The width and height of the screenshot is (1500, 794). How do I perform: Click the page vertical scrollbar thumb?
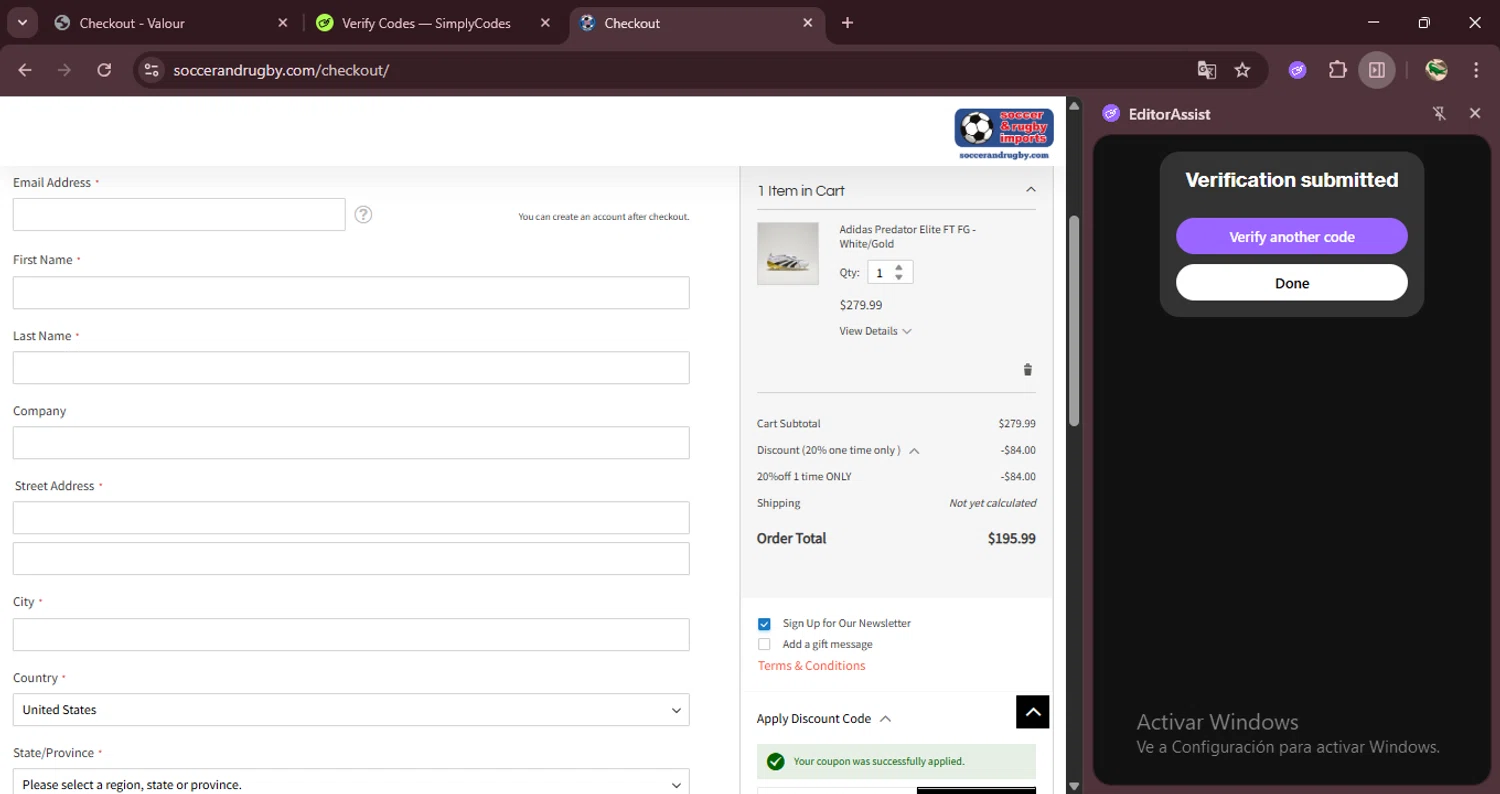point(1074,320)
